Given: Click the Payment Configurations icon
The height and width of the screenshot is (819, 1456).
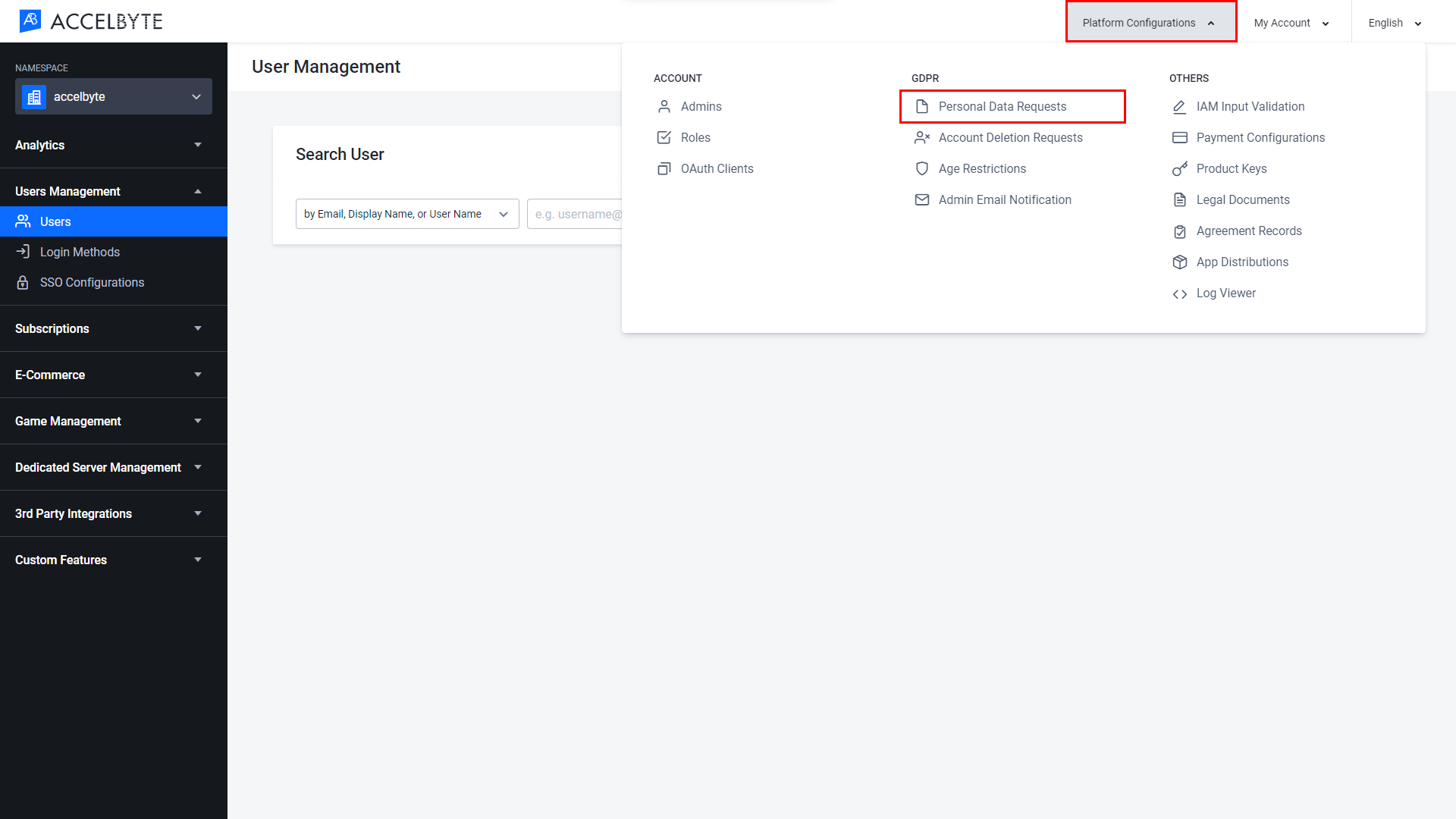Looking at the screenshot, I should 1180,137.
